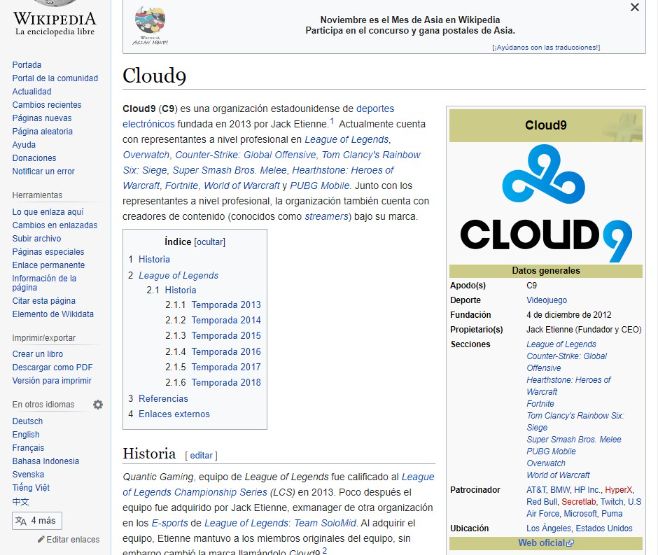Screen dimensions: 658x555
Task: Open the HyperX sponsor link
Action: pos(618,490)
